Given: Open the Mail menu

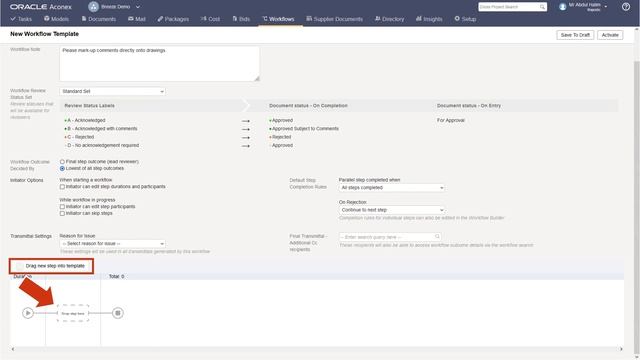Looking at the screenshot, I should tap(137, 19).
